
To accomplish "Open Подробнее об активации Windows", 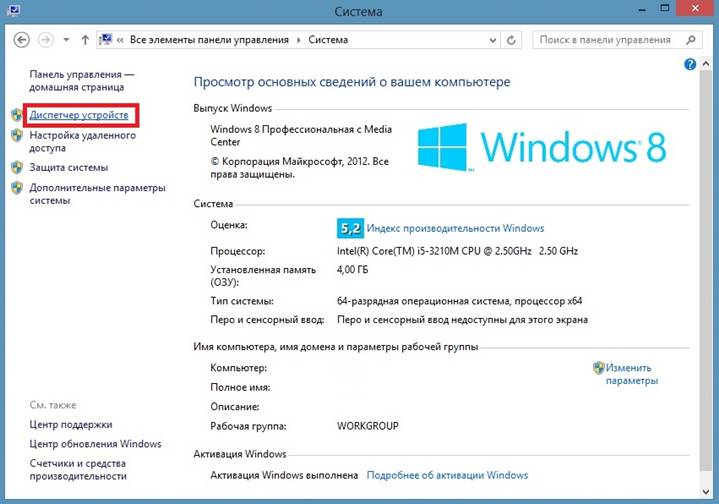I will pyautogui.click(x=447, y=475).
